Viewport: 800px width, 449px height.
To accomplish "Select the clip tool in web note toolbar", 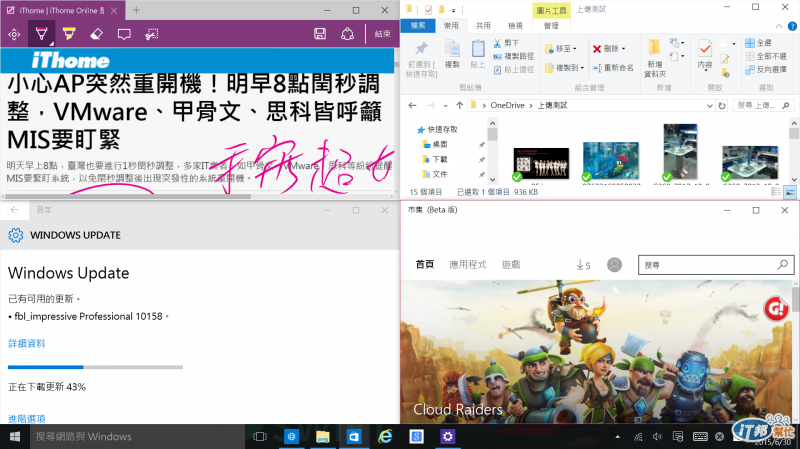I will click(x=152, y=34).
